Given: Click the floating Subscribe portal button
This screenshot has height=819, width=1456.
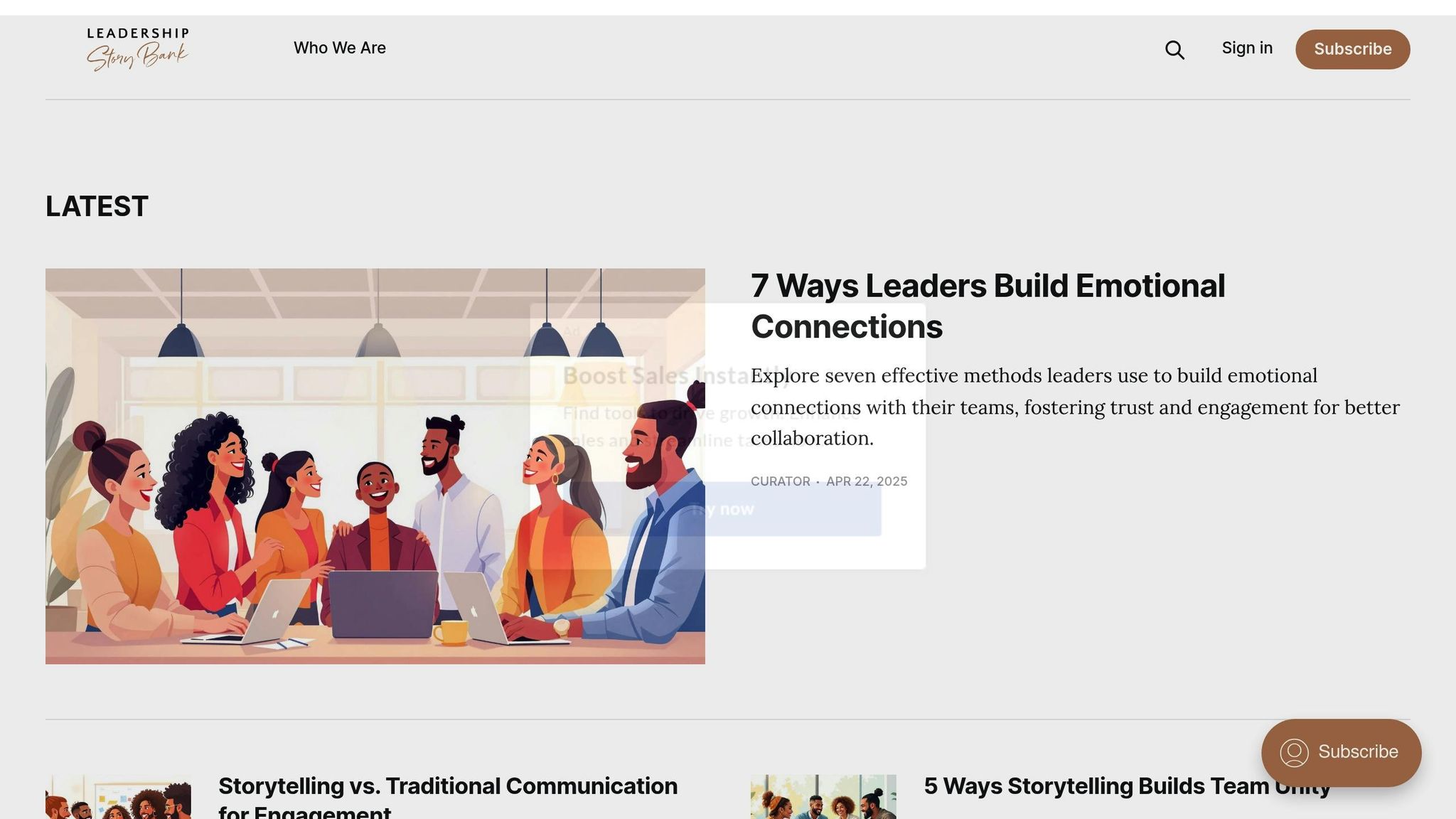Looking at the screenshot, I should tap(1341, 752).
